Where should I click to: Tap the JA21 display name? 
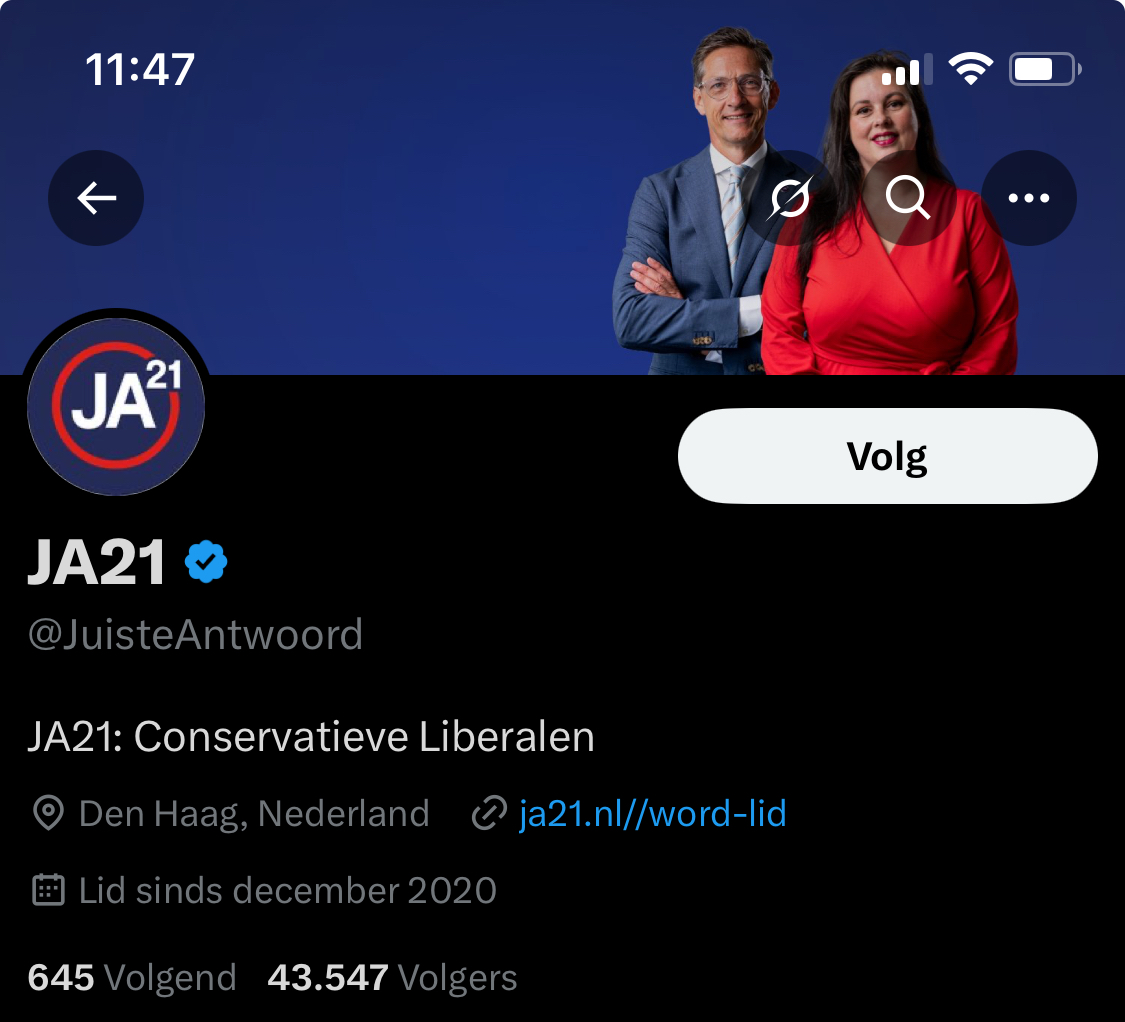[x=97, y=562]
